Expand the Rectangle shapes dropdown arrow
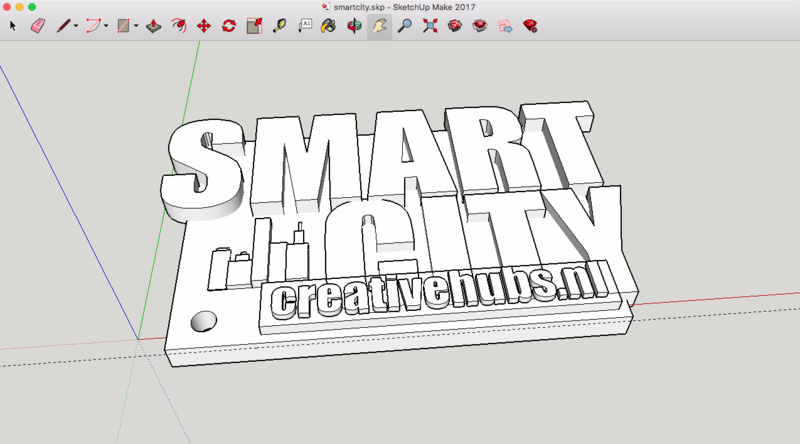 click(135, 26)
